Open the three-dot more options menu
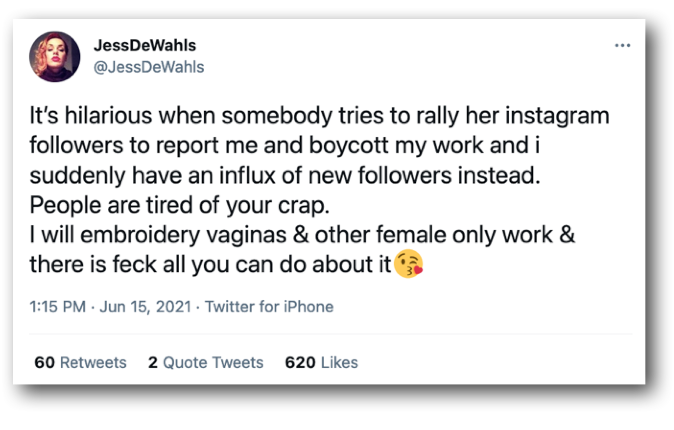 point(623,46)
